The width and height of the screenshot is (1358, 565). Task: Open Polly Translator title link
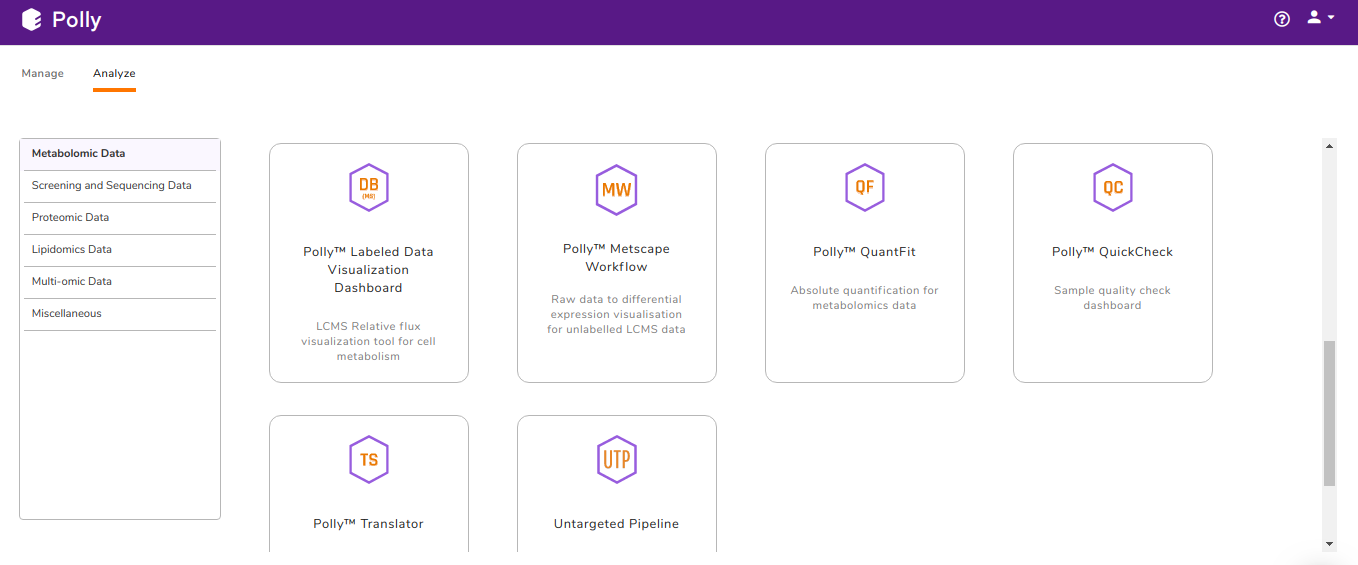click(x=369, y=524)
